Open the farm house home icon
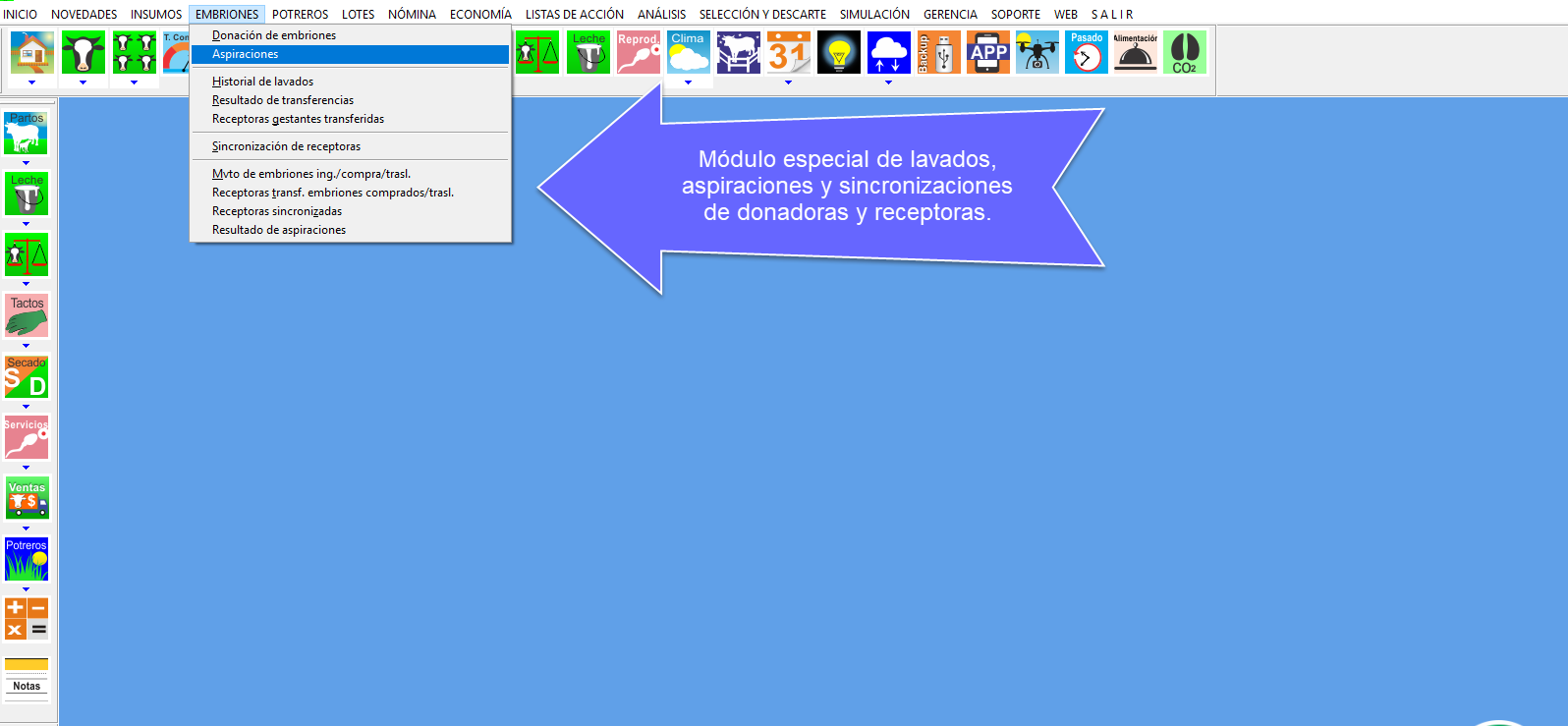This screenshot has height=726, width=1568. tap(32, 52)
